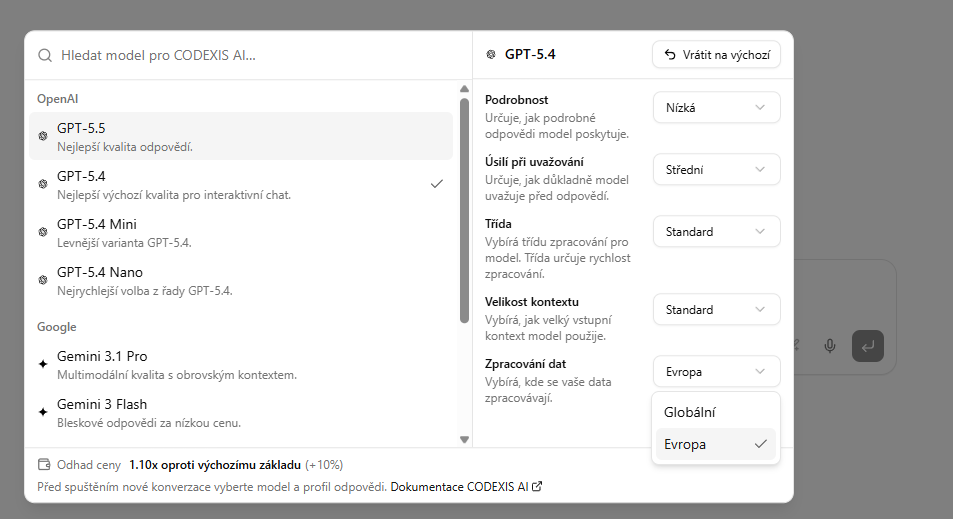Select the GPT-5.4 Nano model

click(x=241, y=280)
